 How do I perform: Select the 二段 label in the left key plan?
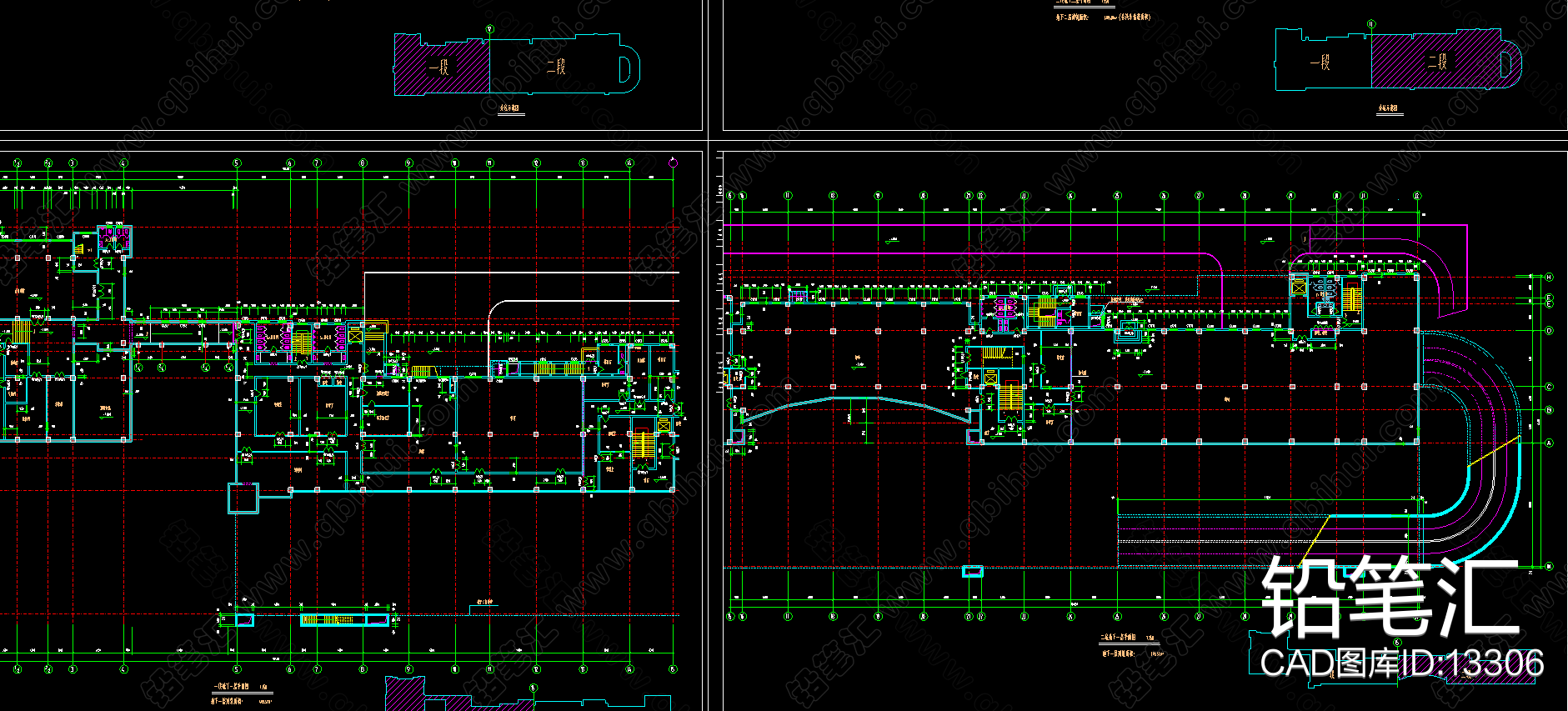click(x=556, y=67)
